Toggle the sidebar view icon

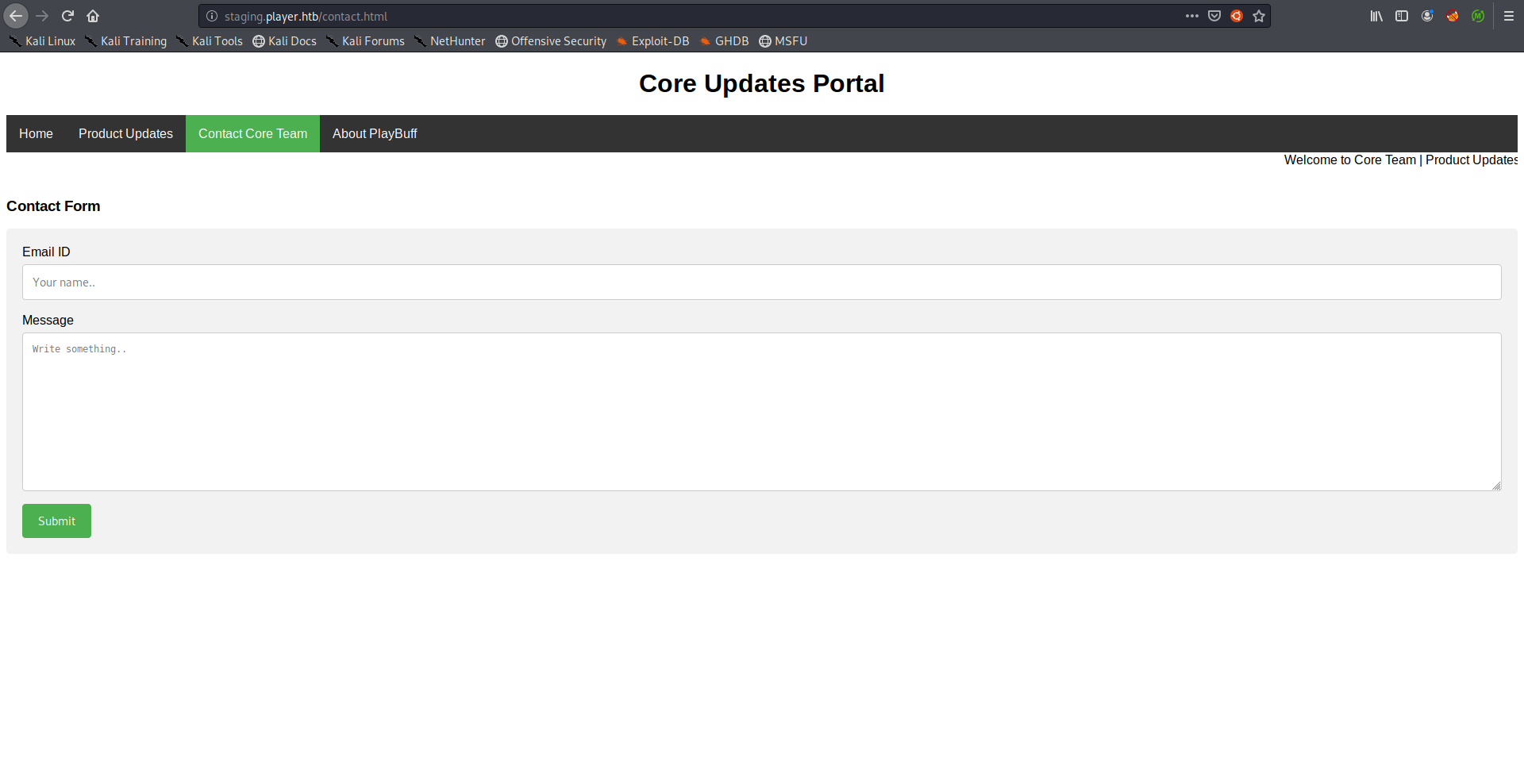(1402, 16)
